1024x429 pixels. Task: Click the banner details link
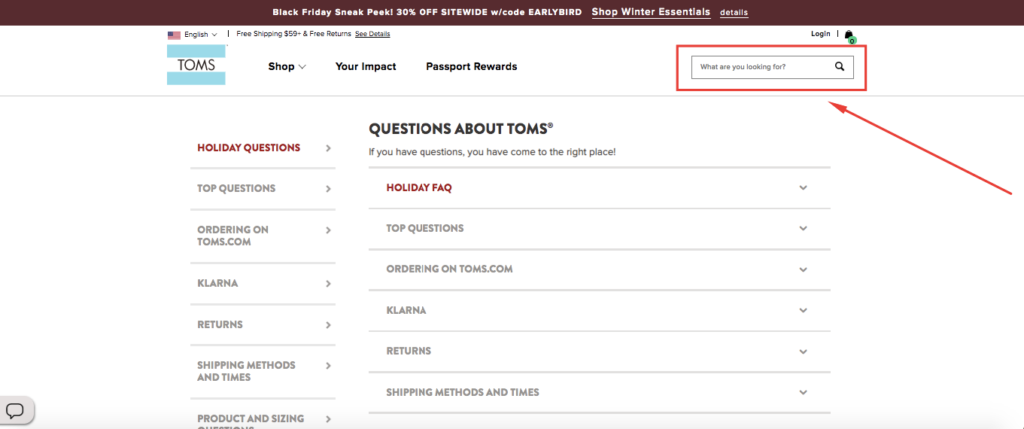(734, 12)
